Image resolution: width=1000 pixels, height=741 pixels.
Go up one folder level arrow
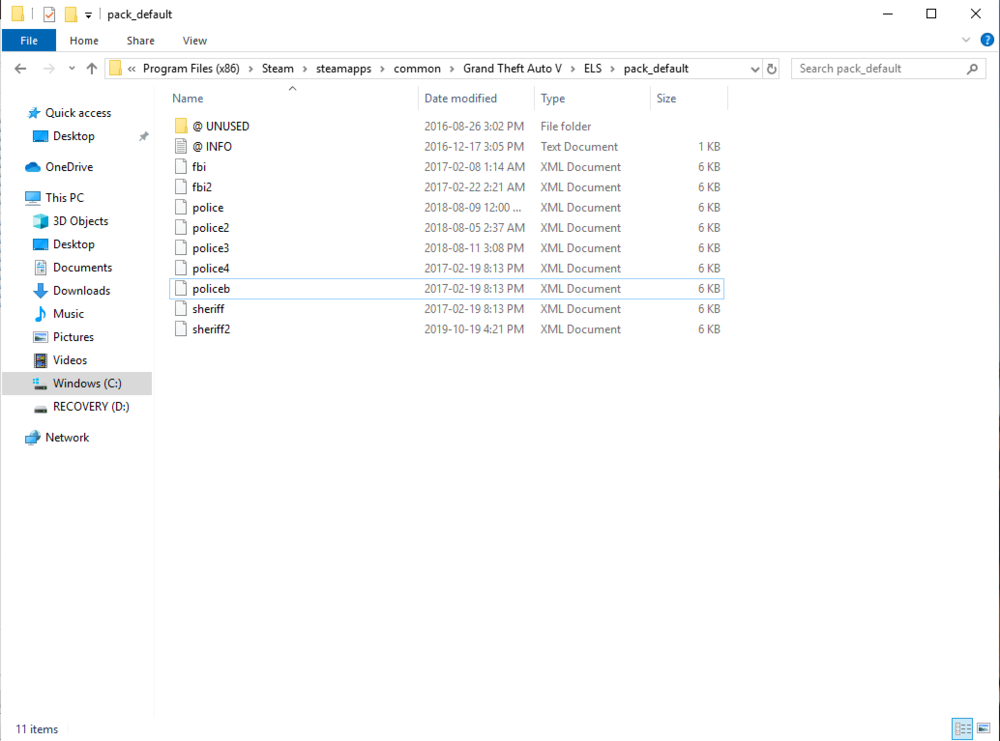click(x=92, y=68)
